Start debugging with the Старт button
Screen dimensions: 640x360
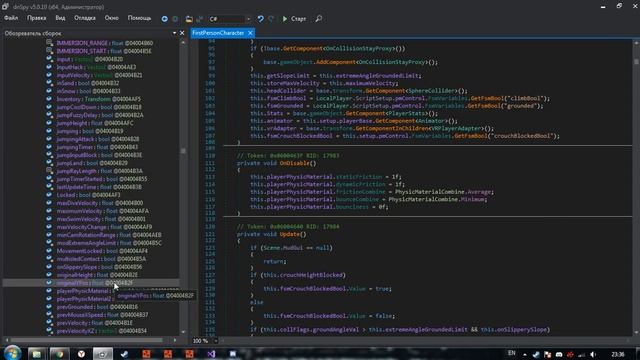pos(294,19)
